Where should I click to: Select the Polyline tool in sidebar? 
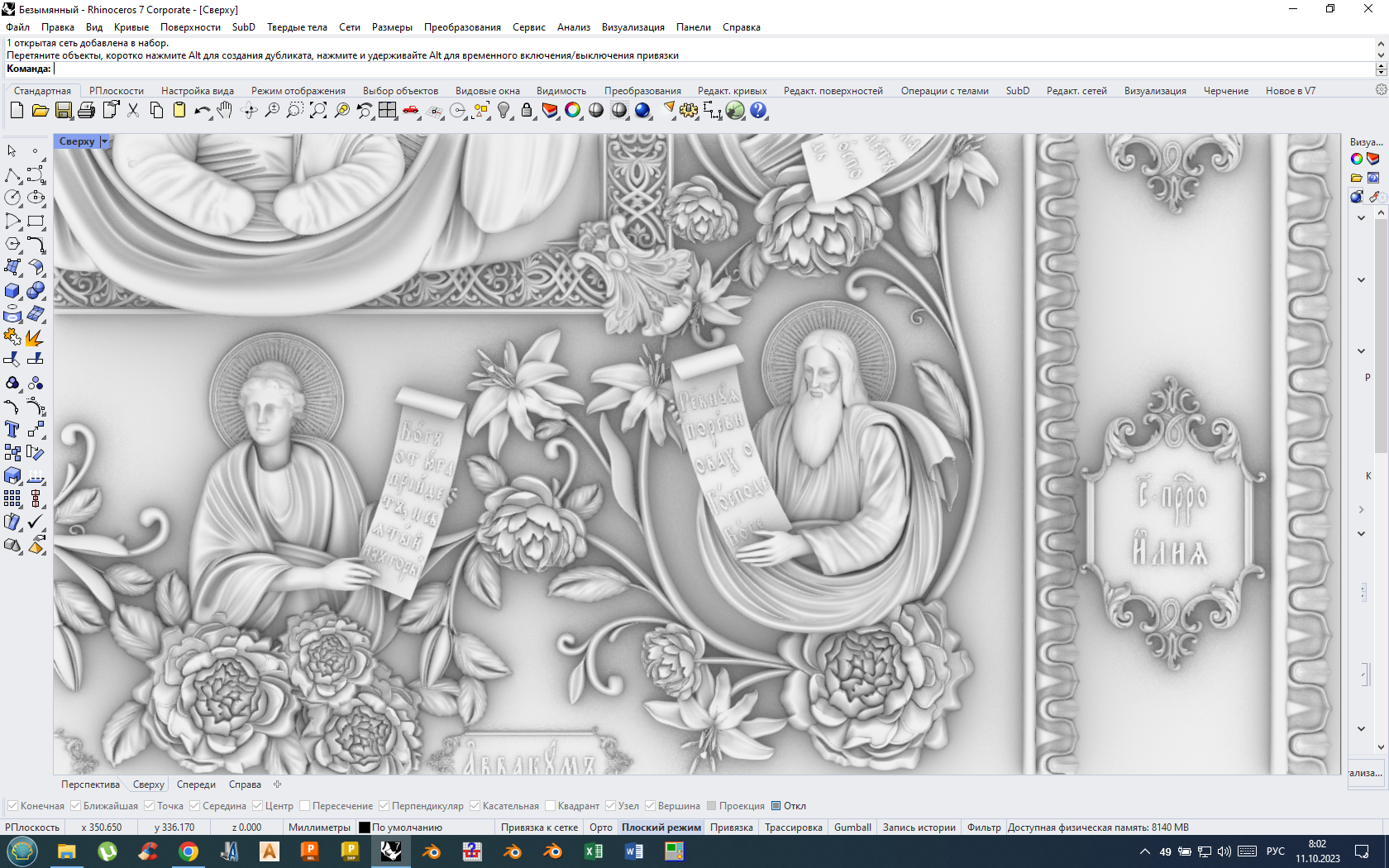pos(12,174)
